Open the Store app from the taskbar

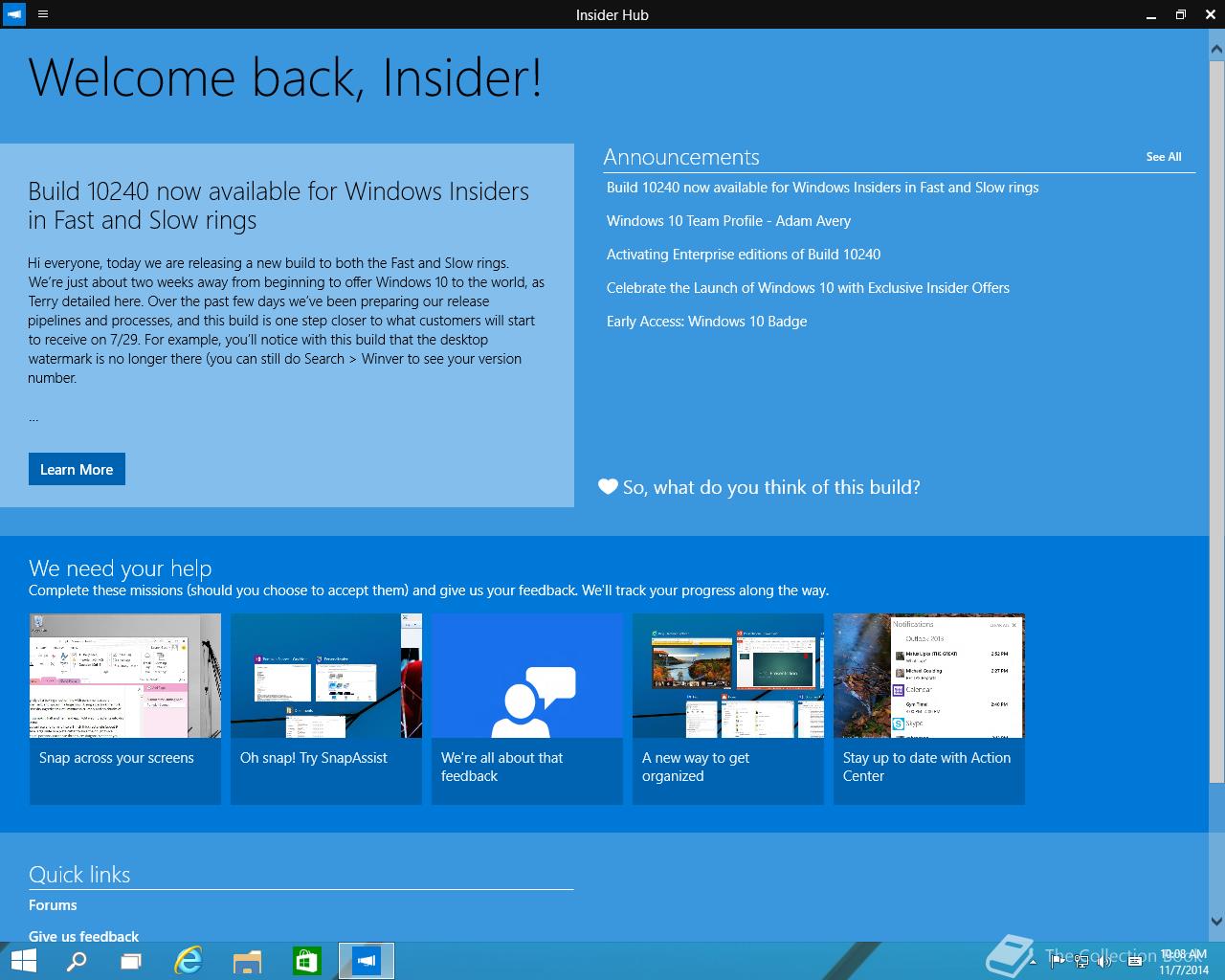coord(306,961)
